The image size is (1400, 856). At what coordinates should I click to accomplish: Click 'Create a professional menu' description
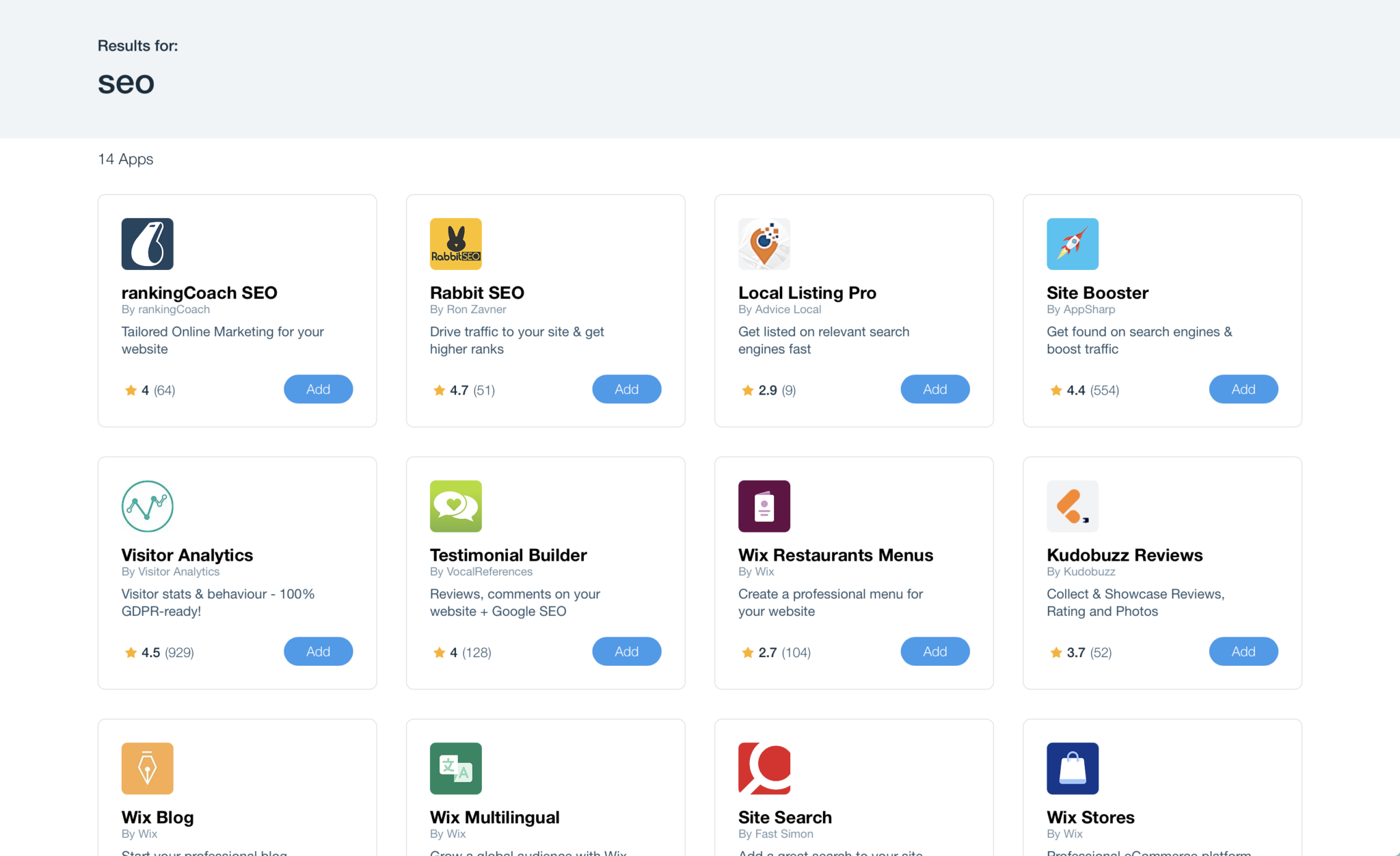831,603
